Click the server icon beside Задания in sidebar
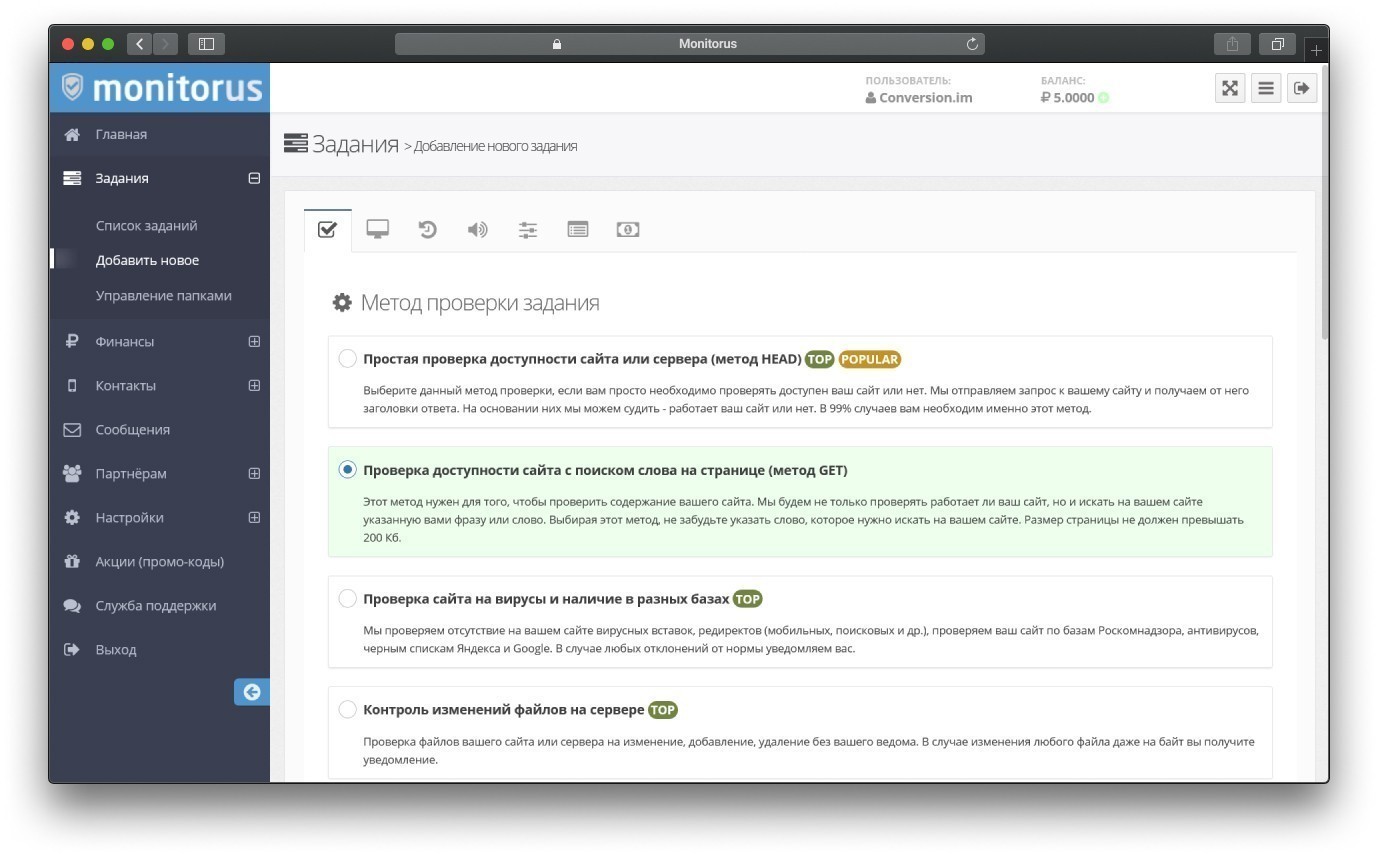 [72, 178]
